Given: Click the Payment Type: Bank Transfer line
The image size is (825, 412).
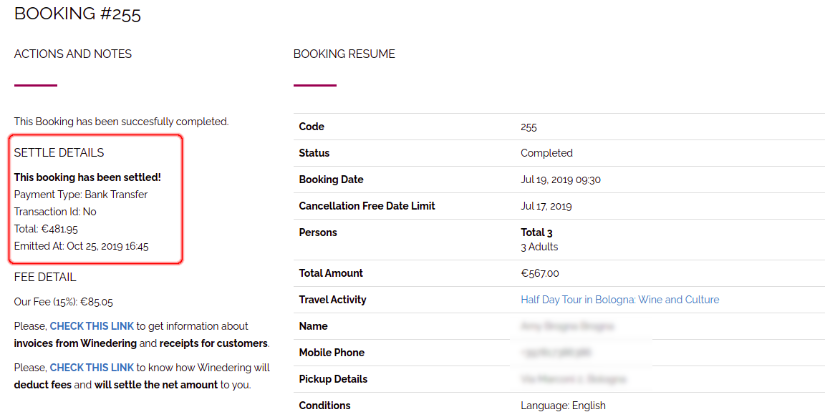Looking at the screenshot, I should 80,194.
